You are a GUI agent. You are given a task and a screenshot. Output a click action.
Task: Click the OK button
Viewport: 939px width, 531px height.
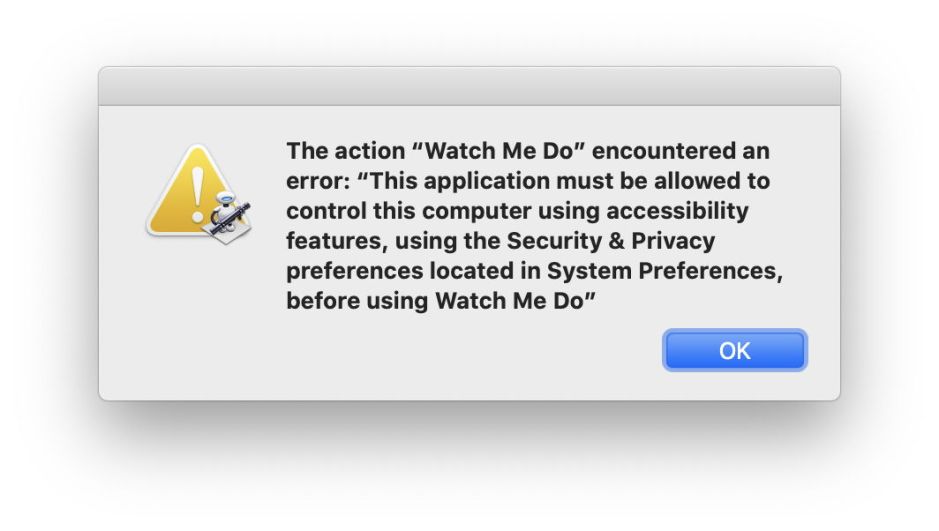[734, 351]
